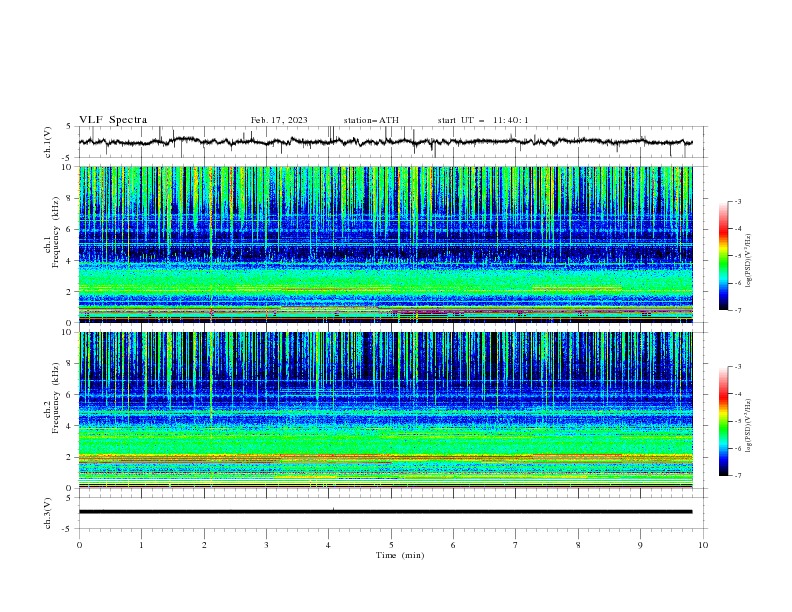Select the 'start UT = 11:40:1' label

[483, 120]
